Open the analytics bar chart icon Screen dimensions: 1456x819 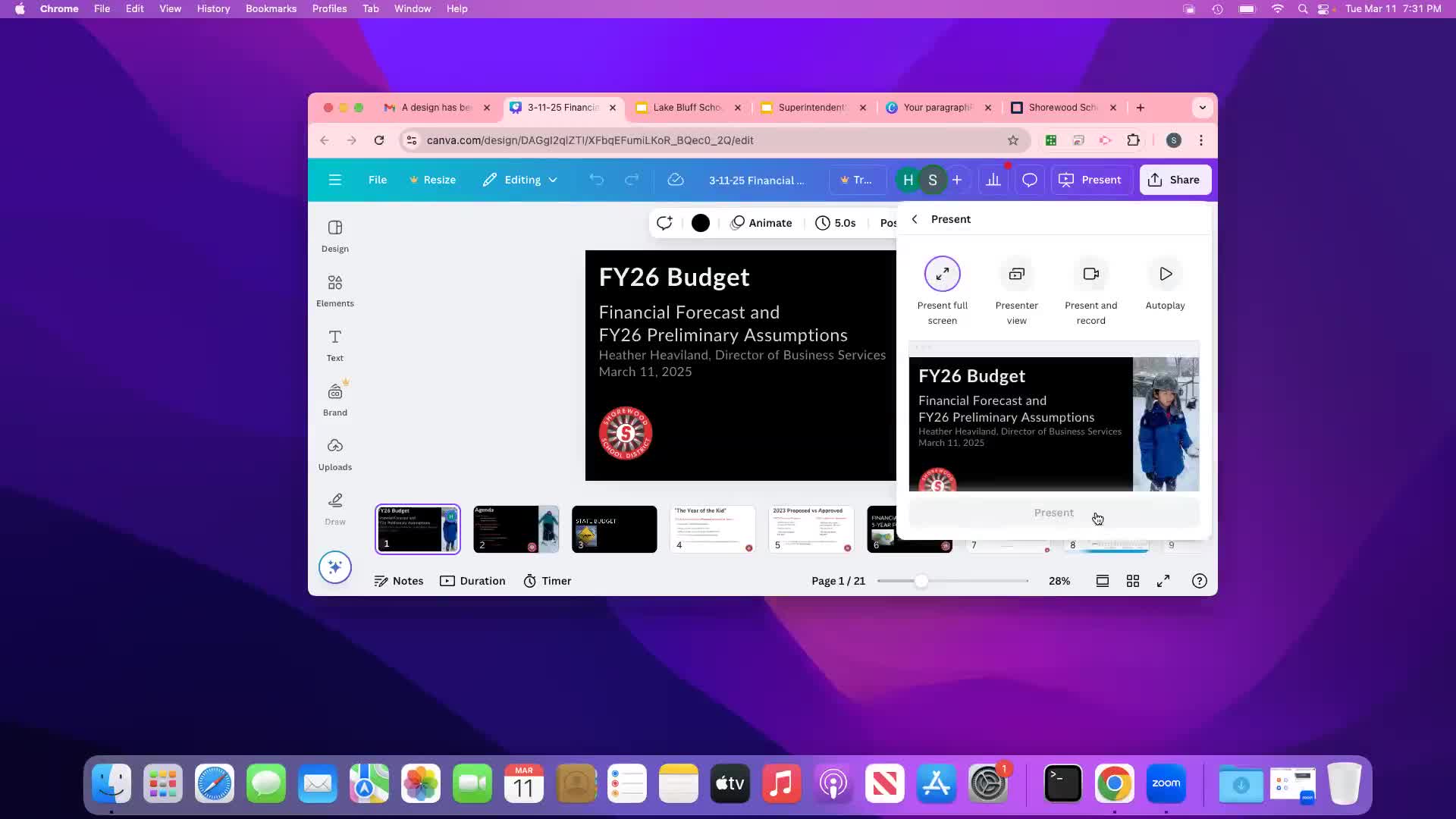(993, 180)
